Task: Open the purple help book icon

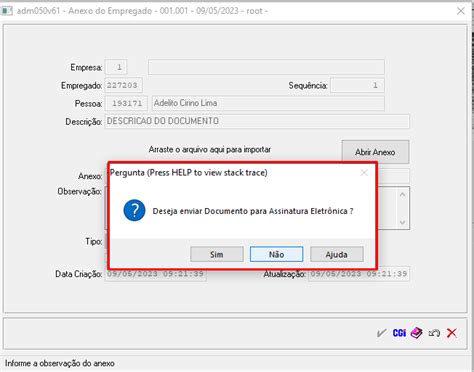Action: tap(416, 333)
